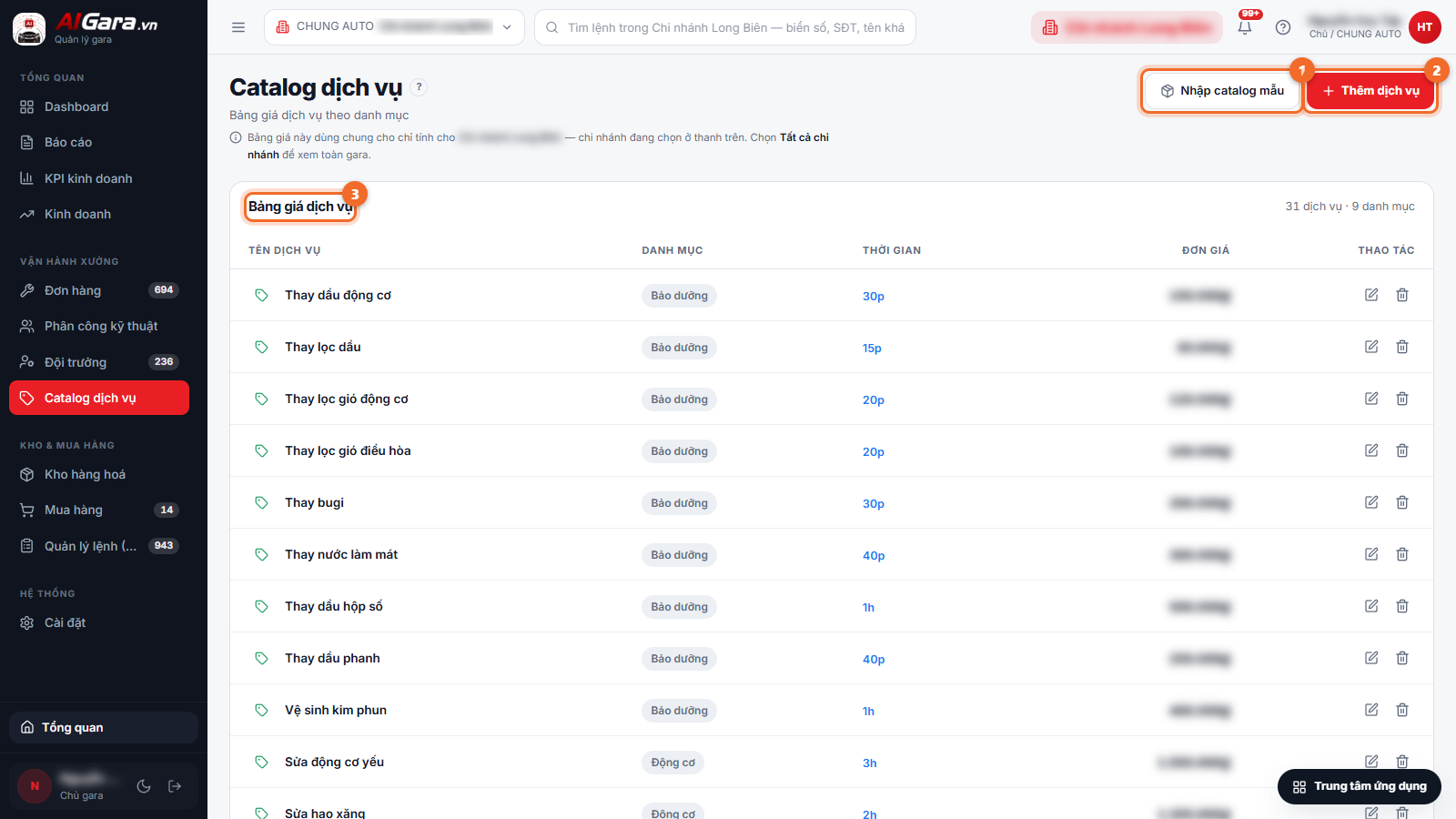Edit the Thay lọc dầu service
The image size is (1456, 819).
point(1371,347)
